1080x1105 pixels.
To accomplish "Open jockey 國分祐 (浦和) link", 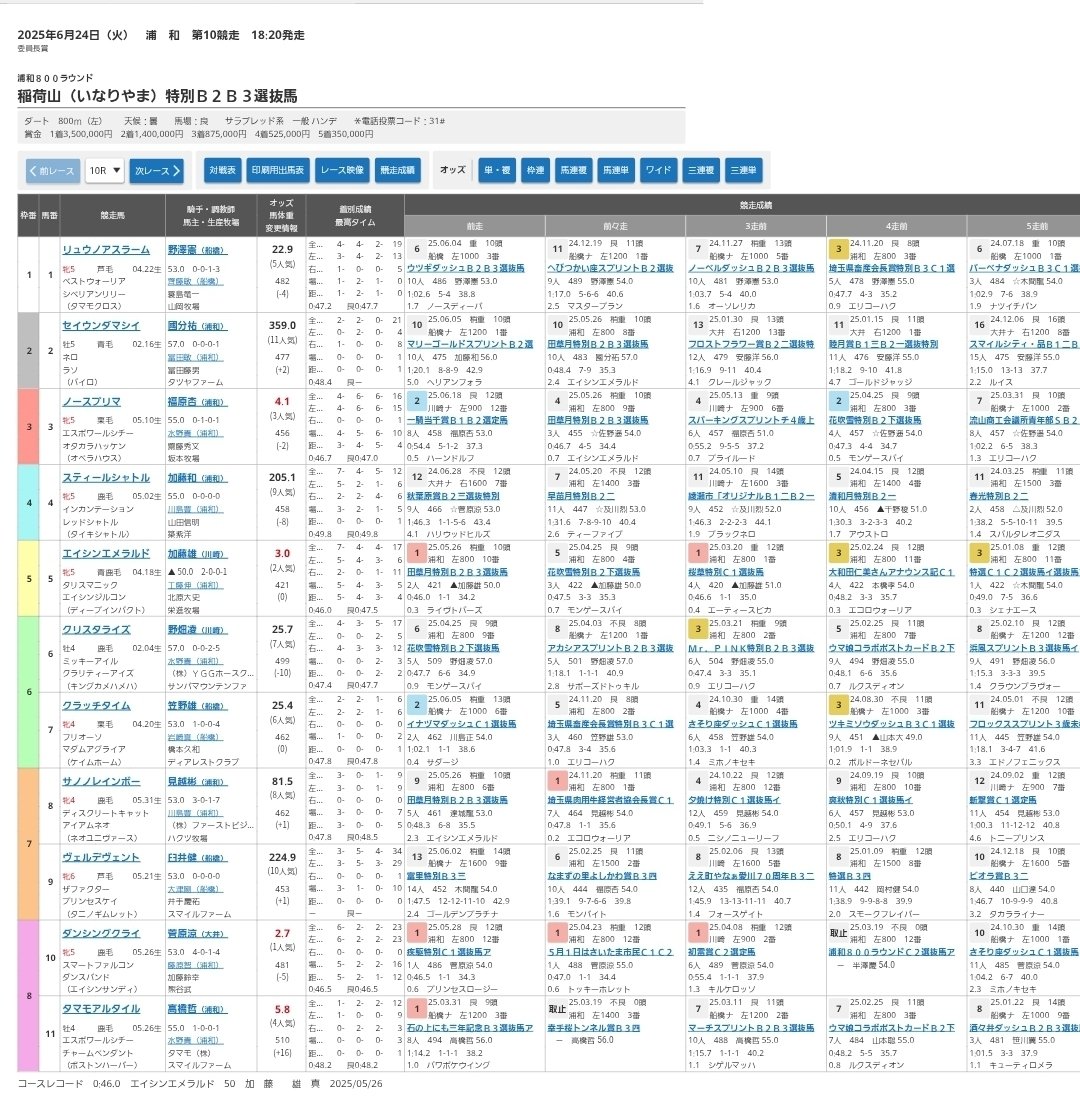I will (x=197, y=326).
